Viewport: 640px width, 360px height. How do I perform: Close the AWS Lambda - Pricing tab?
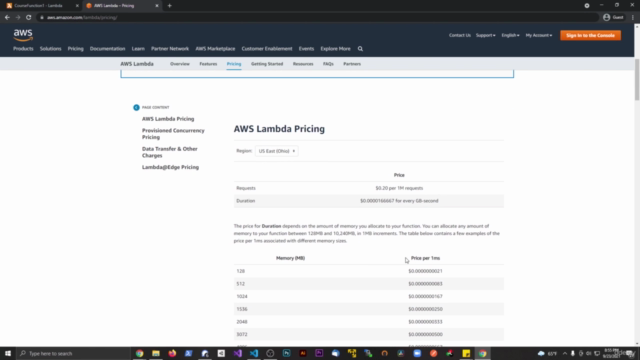tap(157, 6)
